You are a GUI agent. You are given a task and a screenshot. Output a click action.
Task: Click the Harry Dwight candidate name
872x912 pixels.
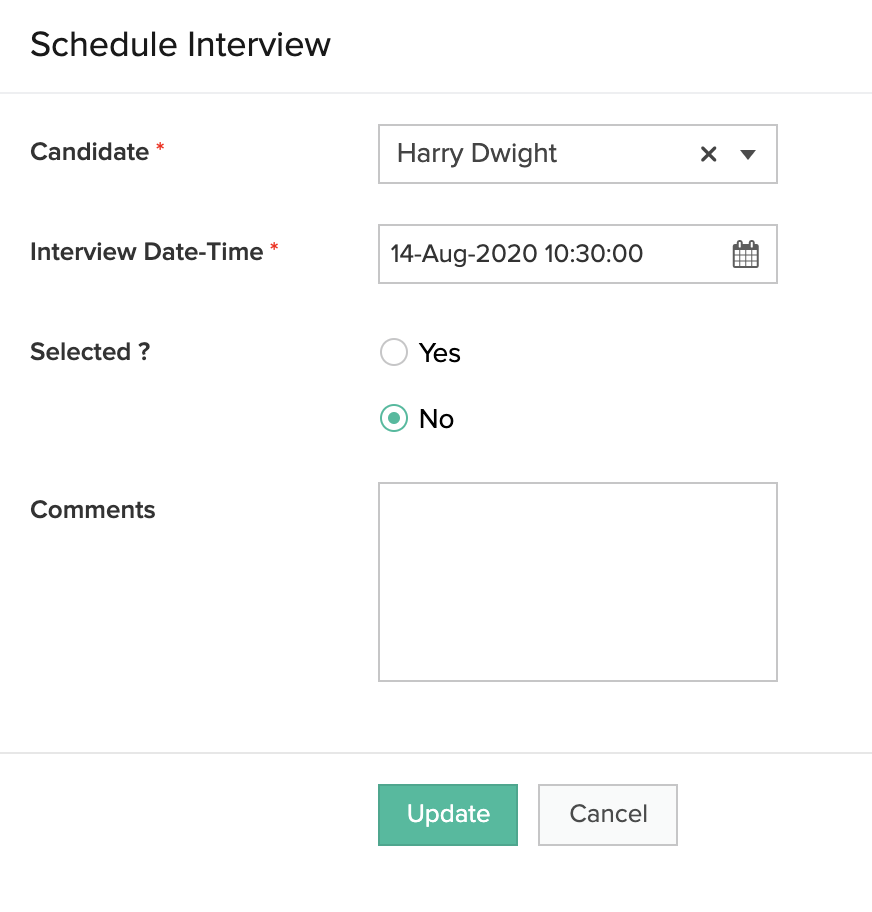[x=477, y=154]
